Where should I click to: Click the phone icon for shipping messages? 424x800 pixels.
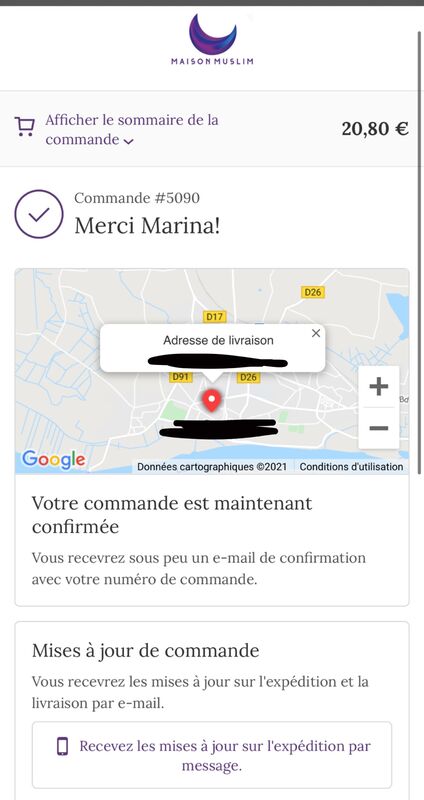tap(62, 746)
